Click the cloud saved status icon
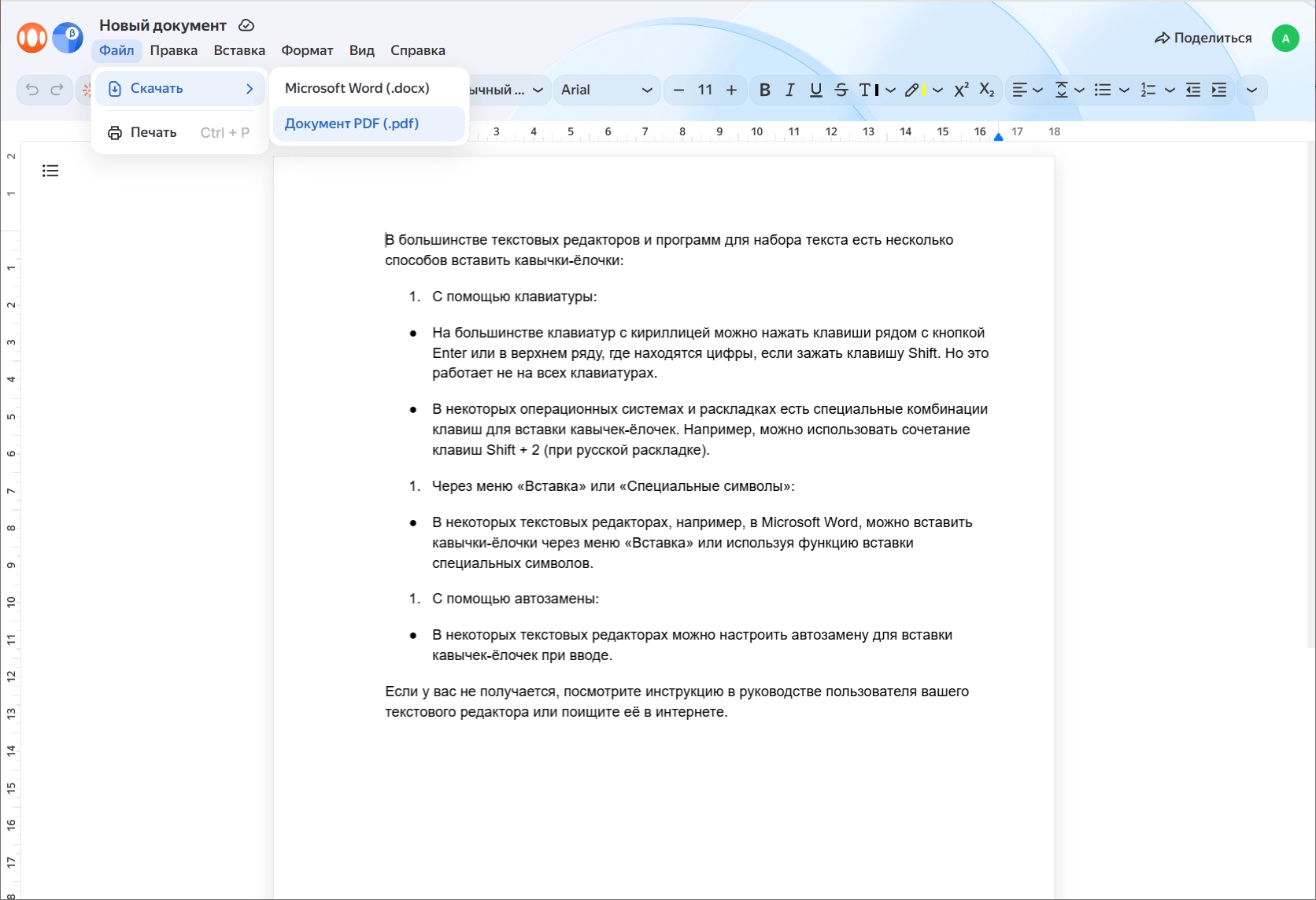The image size is (1316, 900). [x=246, y=25]
